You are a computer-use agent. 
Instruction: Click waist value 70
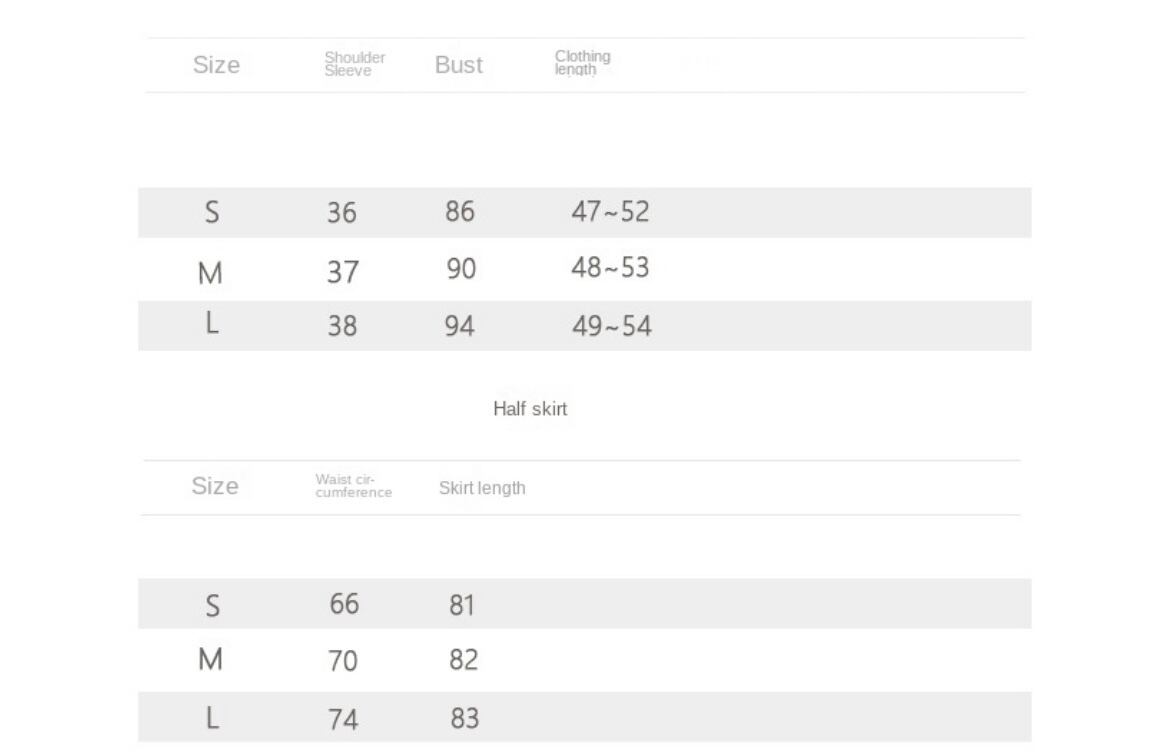click(x=343, y=661)
